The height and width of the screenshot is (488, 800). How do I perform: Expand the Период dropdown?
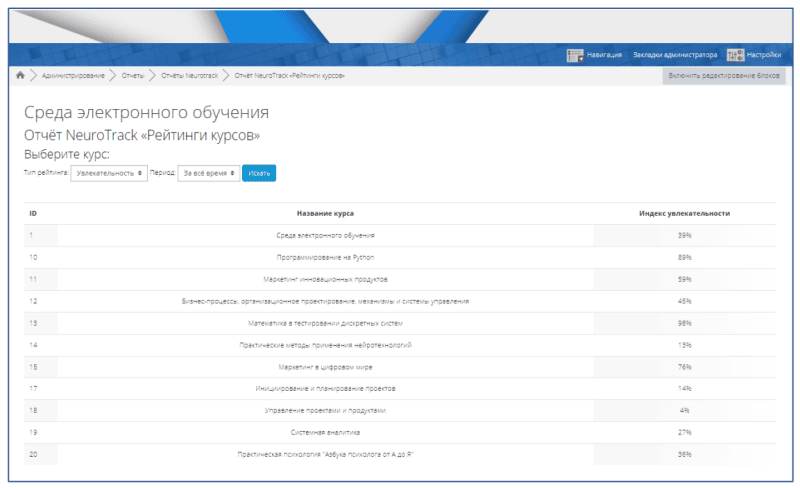pyautogui.click(x=208, y=173)
